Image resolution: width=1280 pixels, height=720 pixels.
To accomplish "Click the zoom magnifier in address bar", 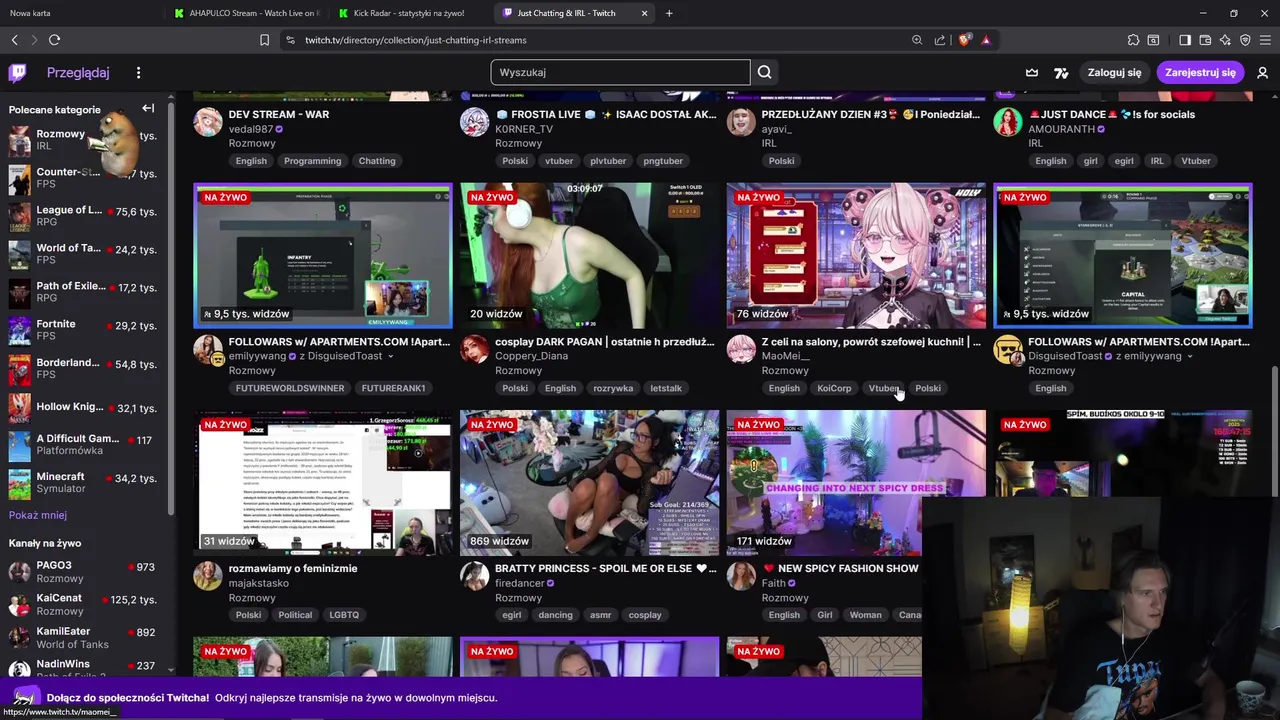I will [917, 40].
